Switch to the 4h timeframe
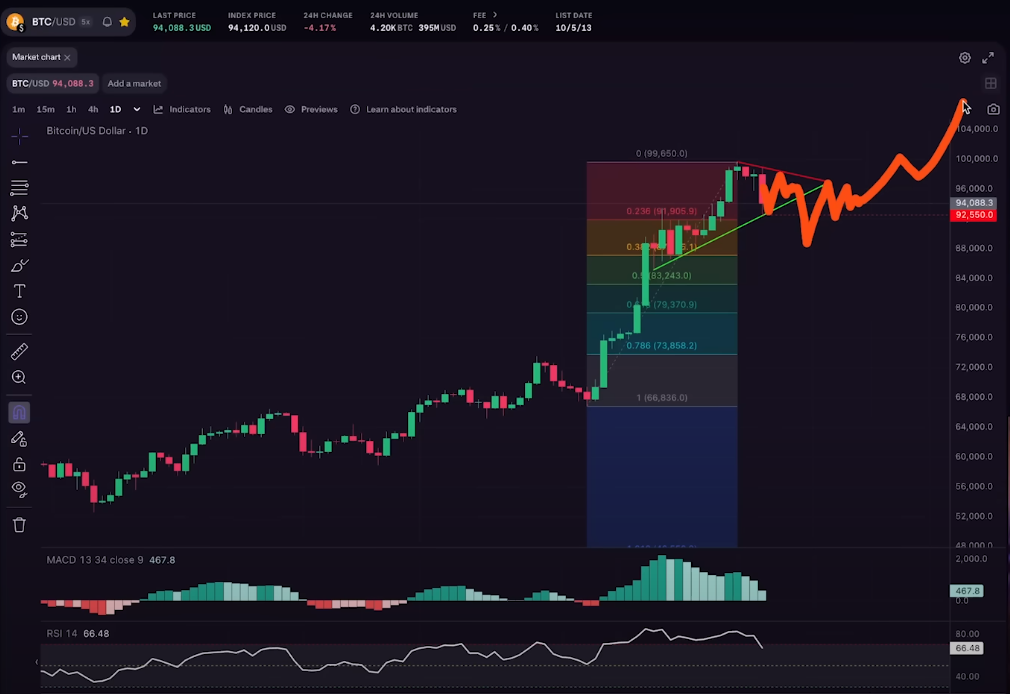Image resolution: width=1010 pixels, height=694 pixels. tap(93, 109)
